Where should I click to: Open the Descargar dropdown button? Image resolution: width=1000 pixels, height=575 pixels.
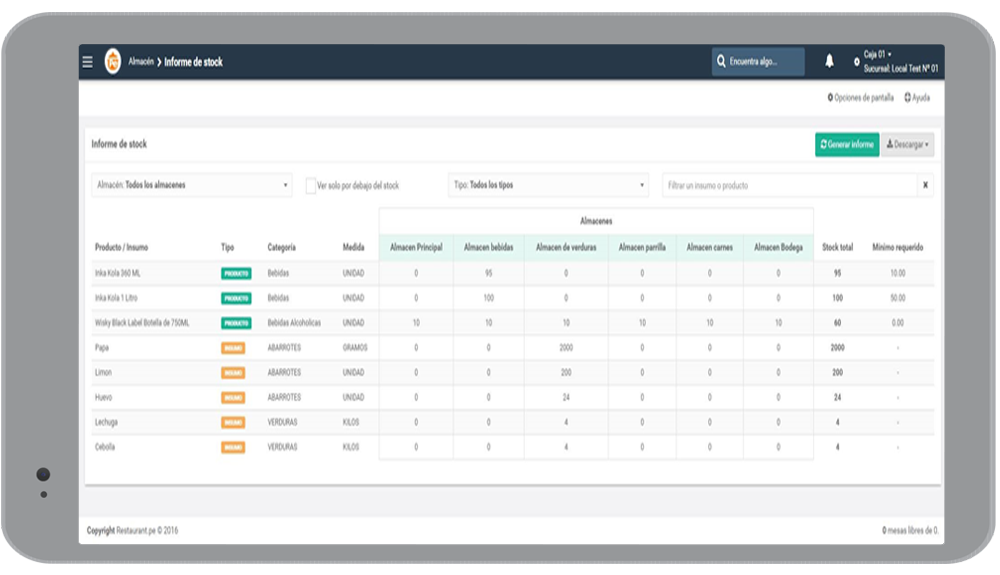point(908,145)
